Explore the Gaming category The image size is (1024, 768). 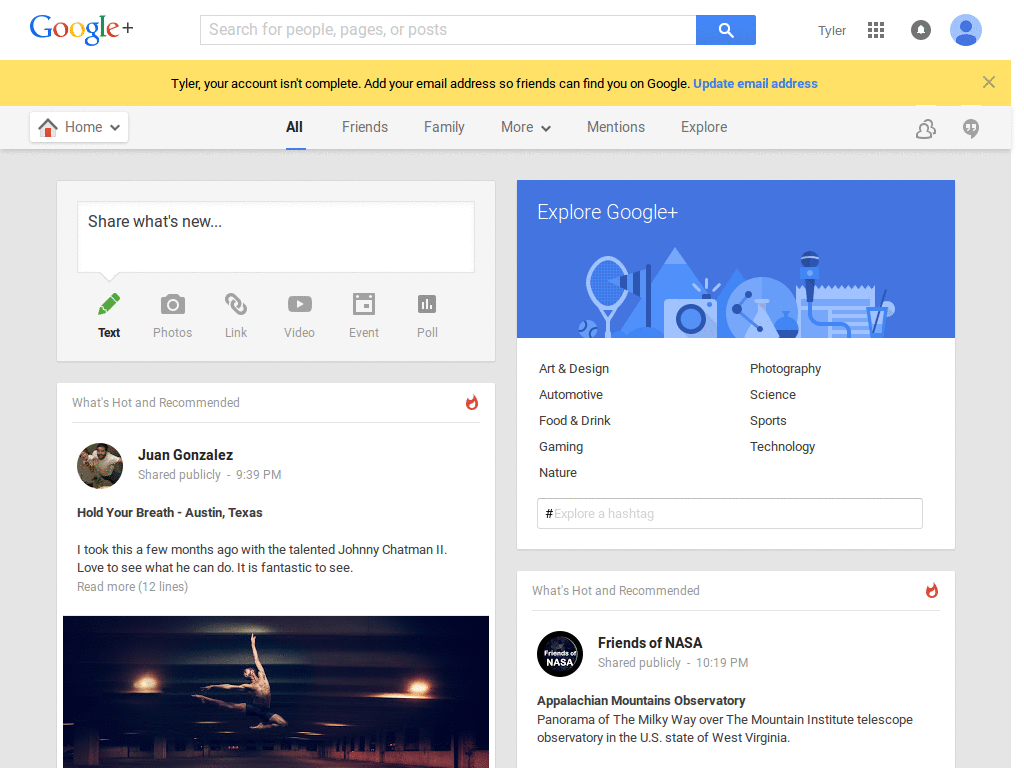pos(561,447)
